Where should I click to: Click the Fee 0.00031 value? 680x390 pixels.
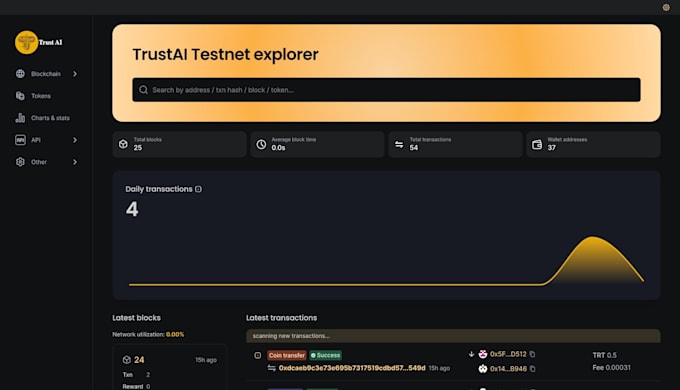[x=611, y=367]
